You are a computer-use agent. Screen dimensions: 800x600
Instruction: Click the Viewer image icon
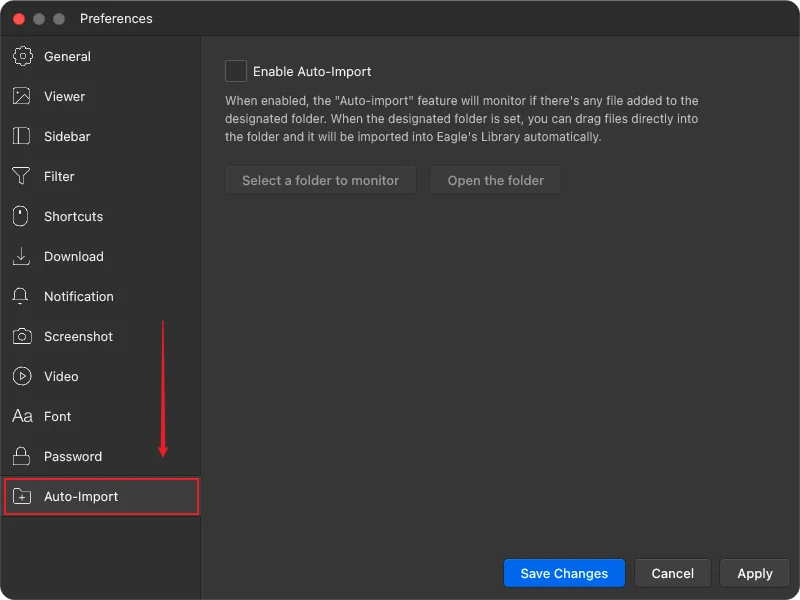click(21, 96)
